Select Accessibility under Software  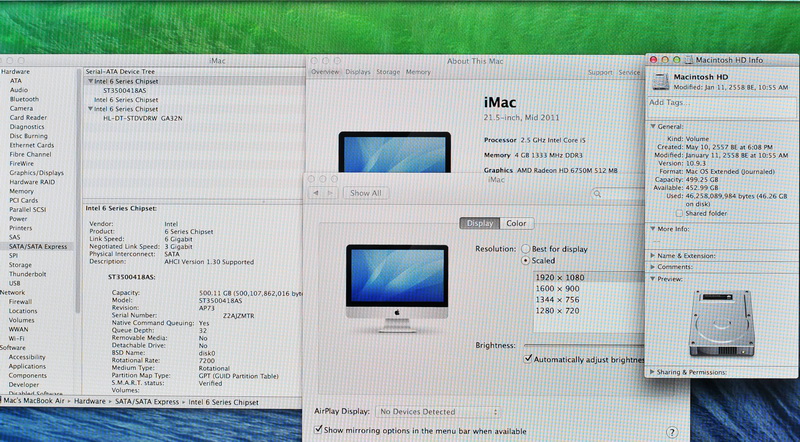click(27, 357)
